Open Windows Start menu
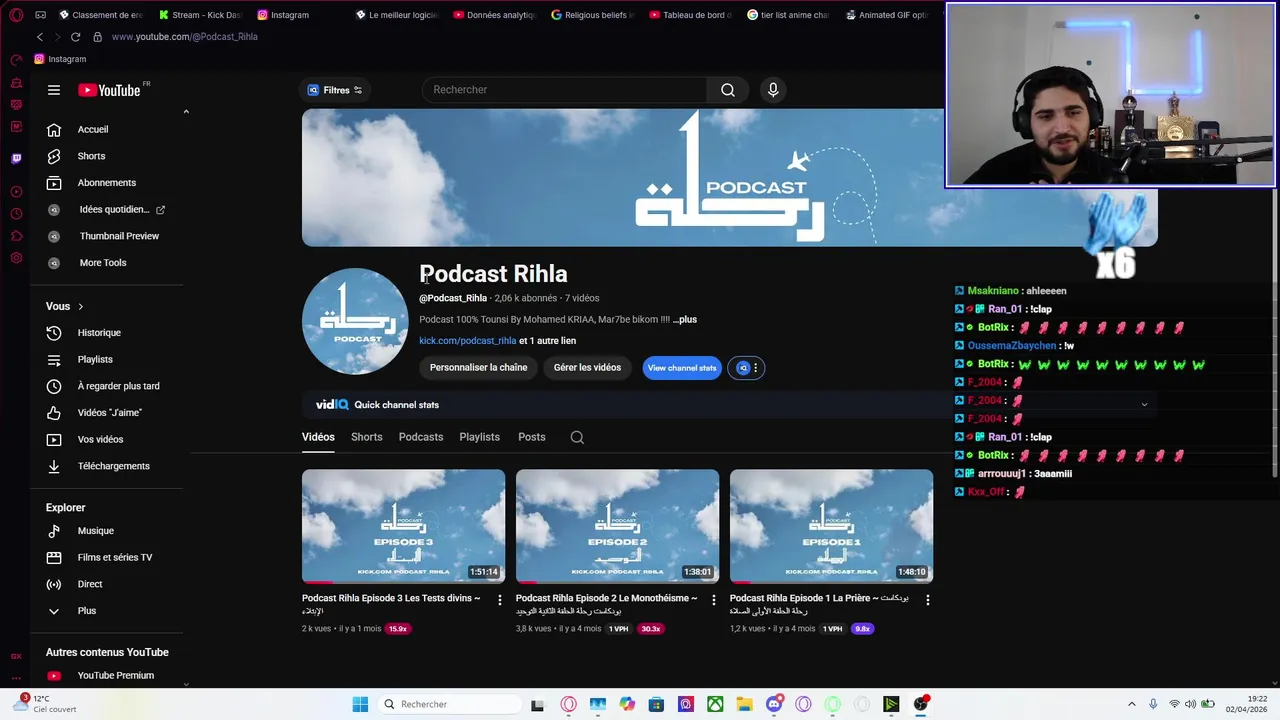The width and height of the screenshot is (1280, 720). (x=360, y=704)
